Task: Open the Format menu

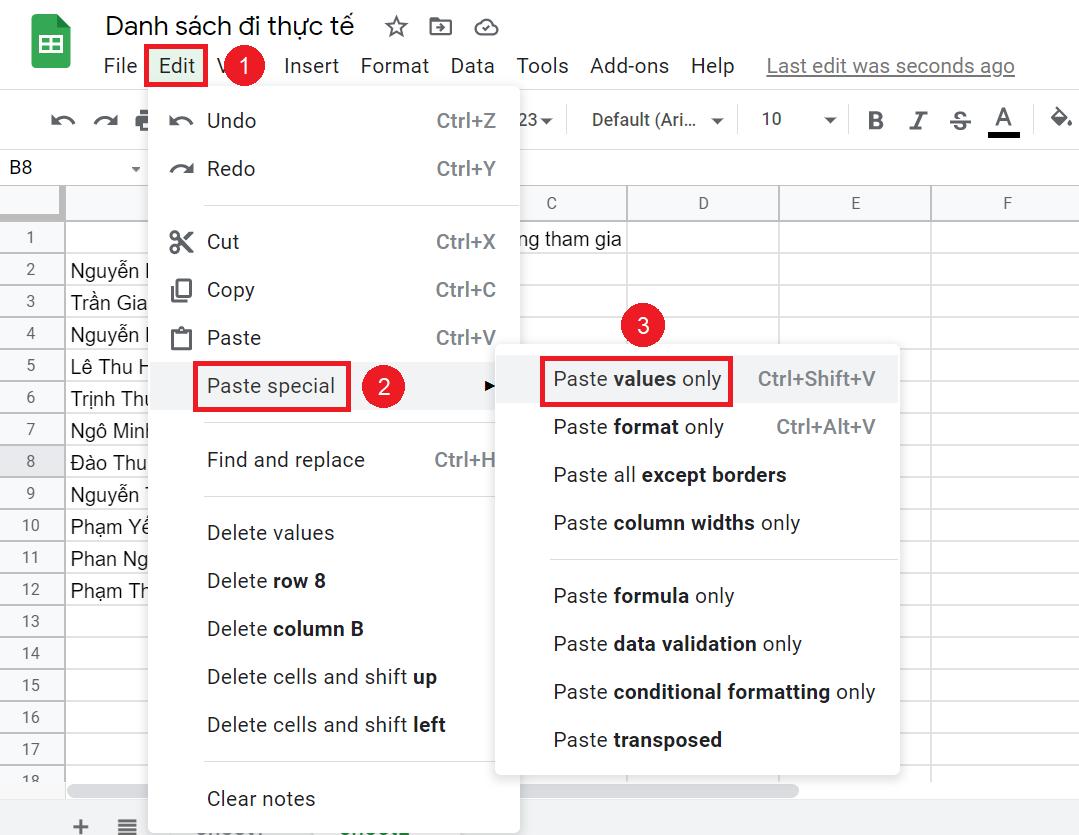Action: click(394, 66)
